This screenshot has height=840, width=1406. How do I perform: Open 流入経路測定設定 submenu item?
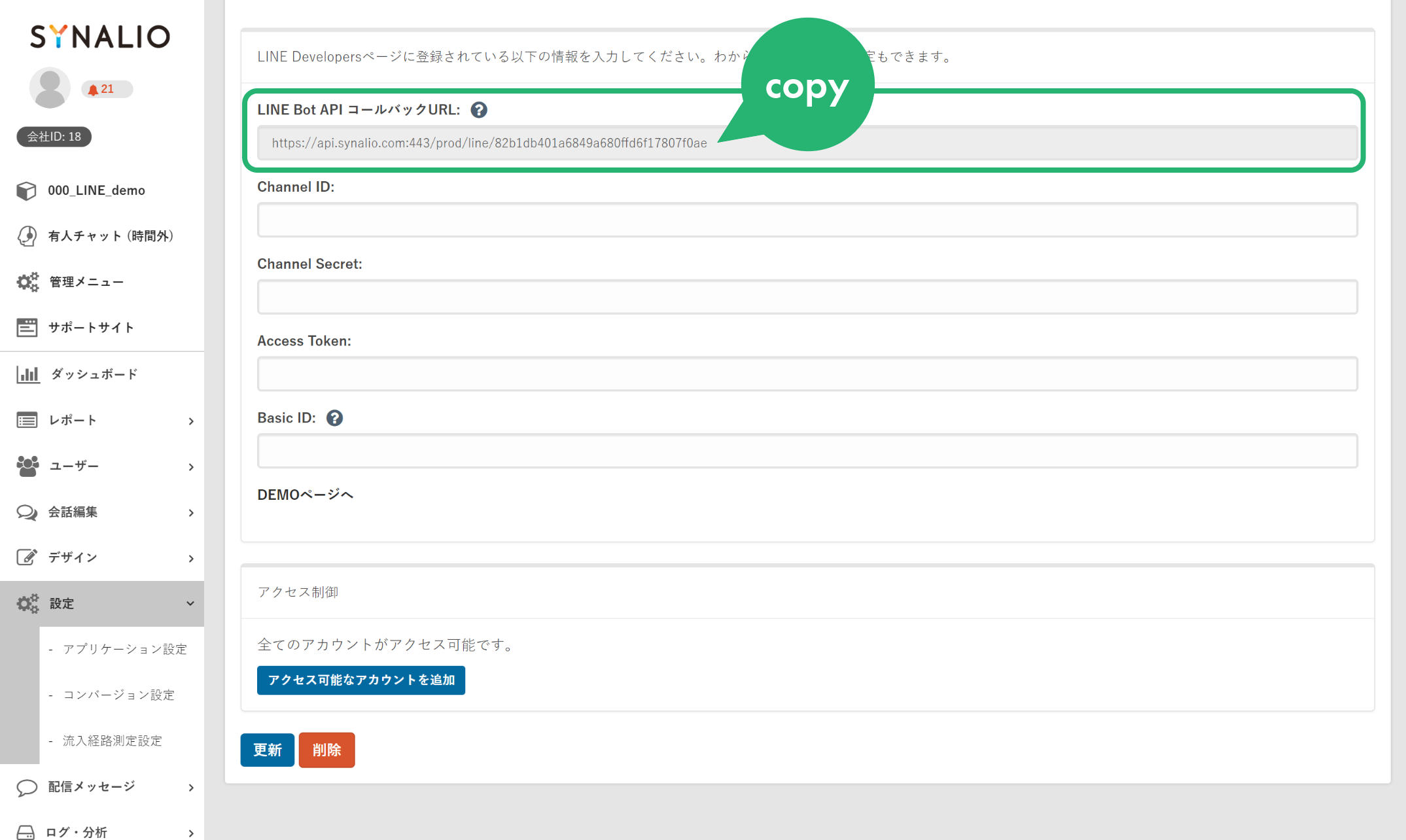pos(112,741)
